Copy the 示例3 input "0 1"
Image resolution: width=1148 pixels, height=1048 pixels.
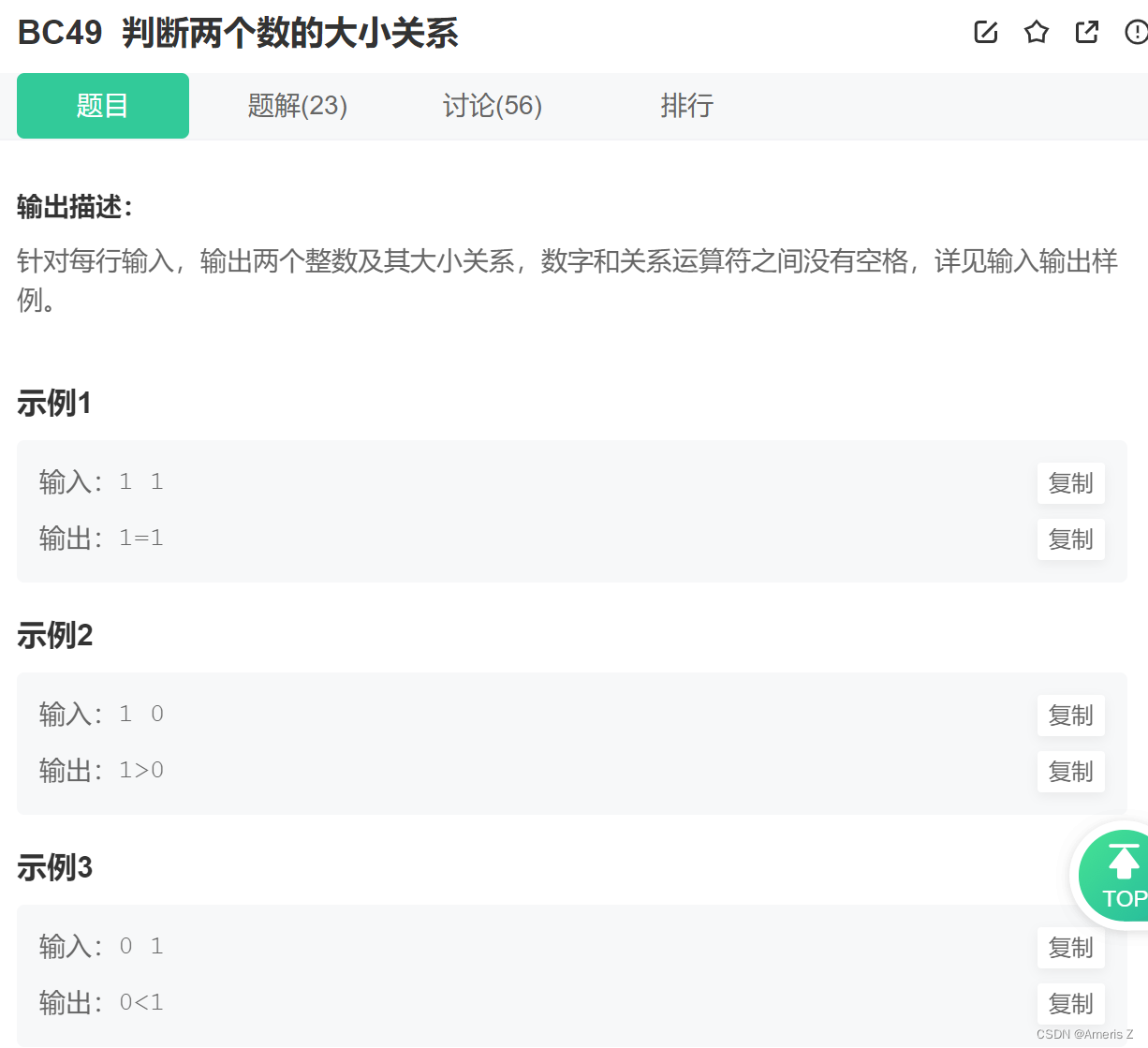coord(1070,948)
